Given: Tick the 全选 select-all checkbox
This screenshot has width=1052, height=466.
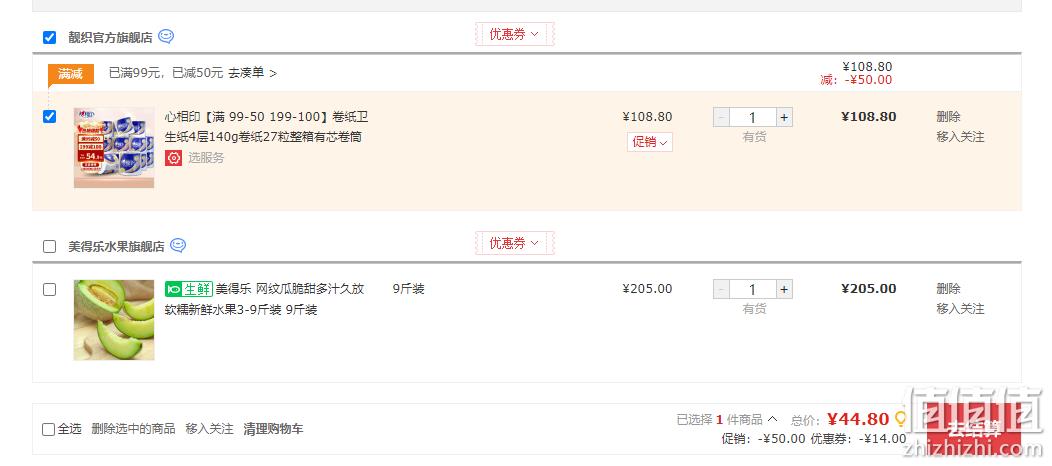Looking at the screenshot, I should (48, 429).
